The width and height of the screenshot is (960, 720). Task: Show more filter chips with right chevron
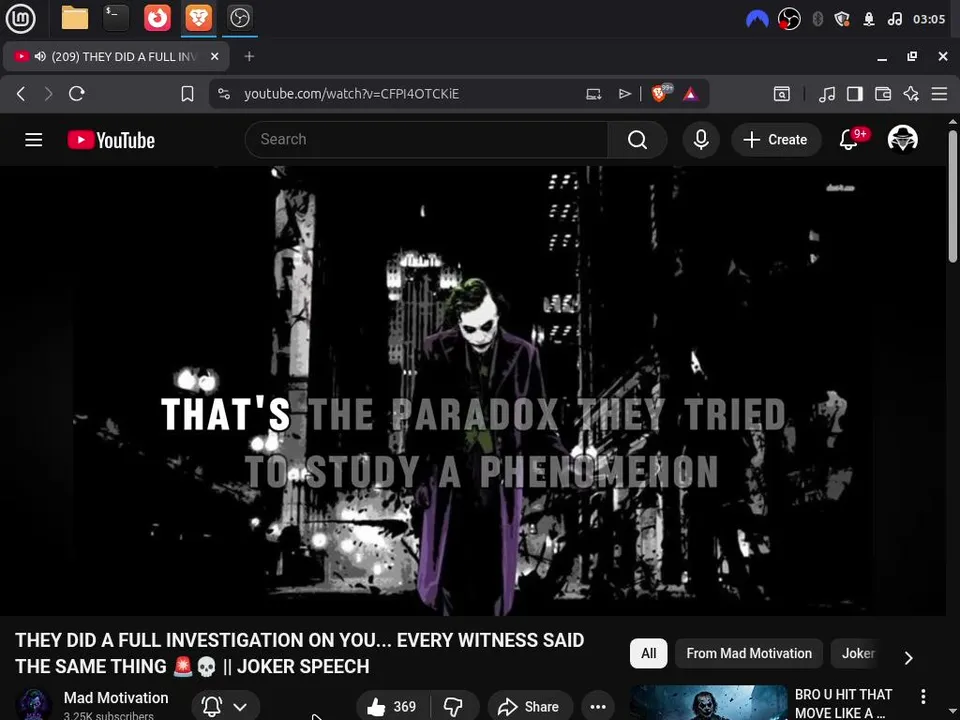click(x=909, y=658)
